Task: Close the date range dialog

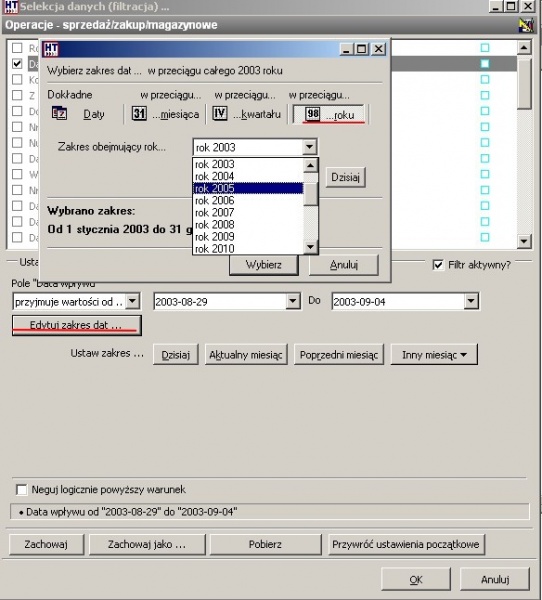Action: coord(379,49)
